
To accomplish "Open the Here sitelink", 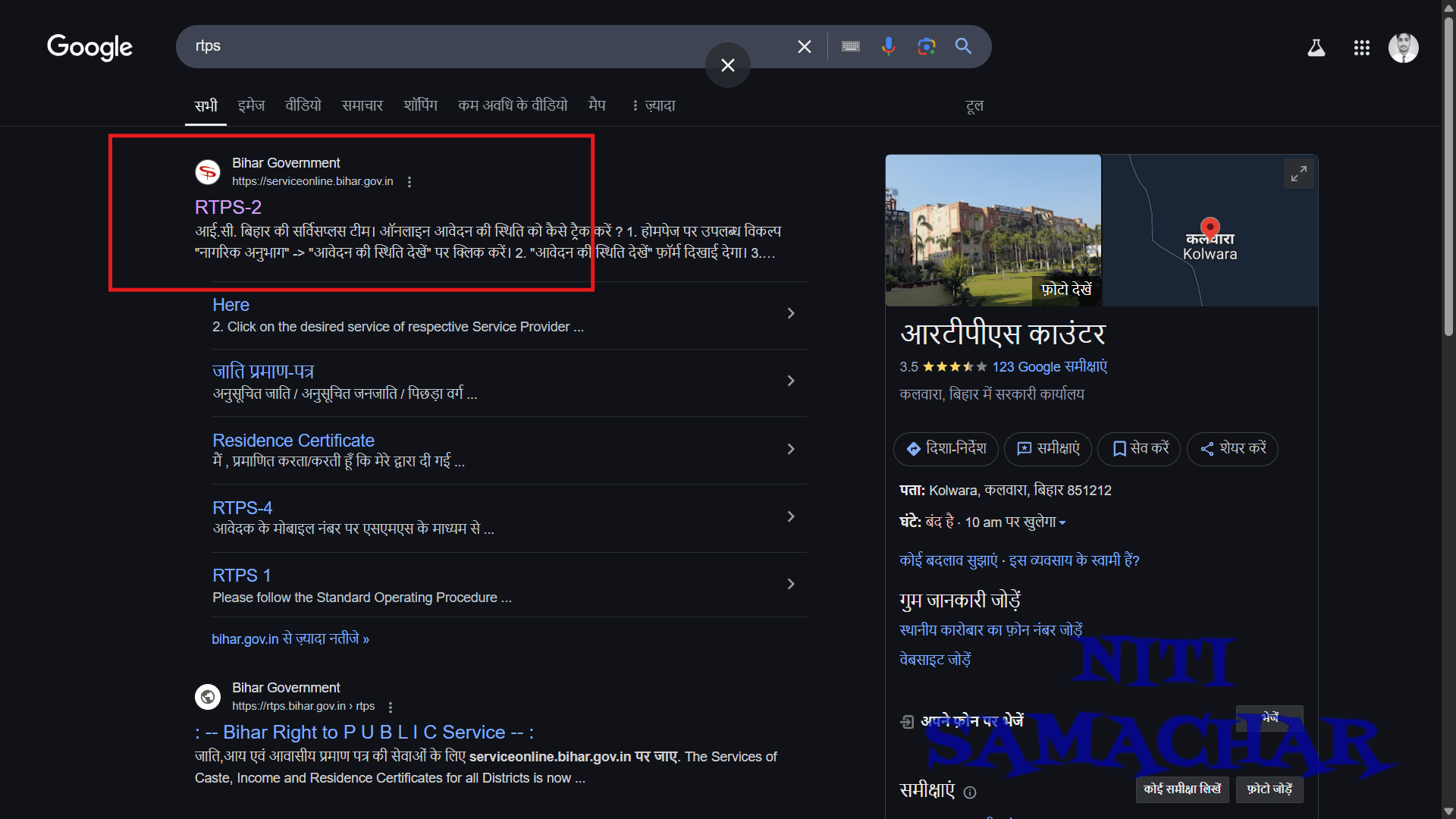I will (231, 305).
